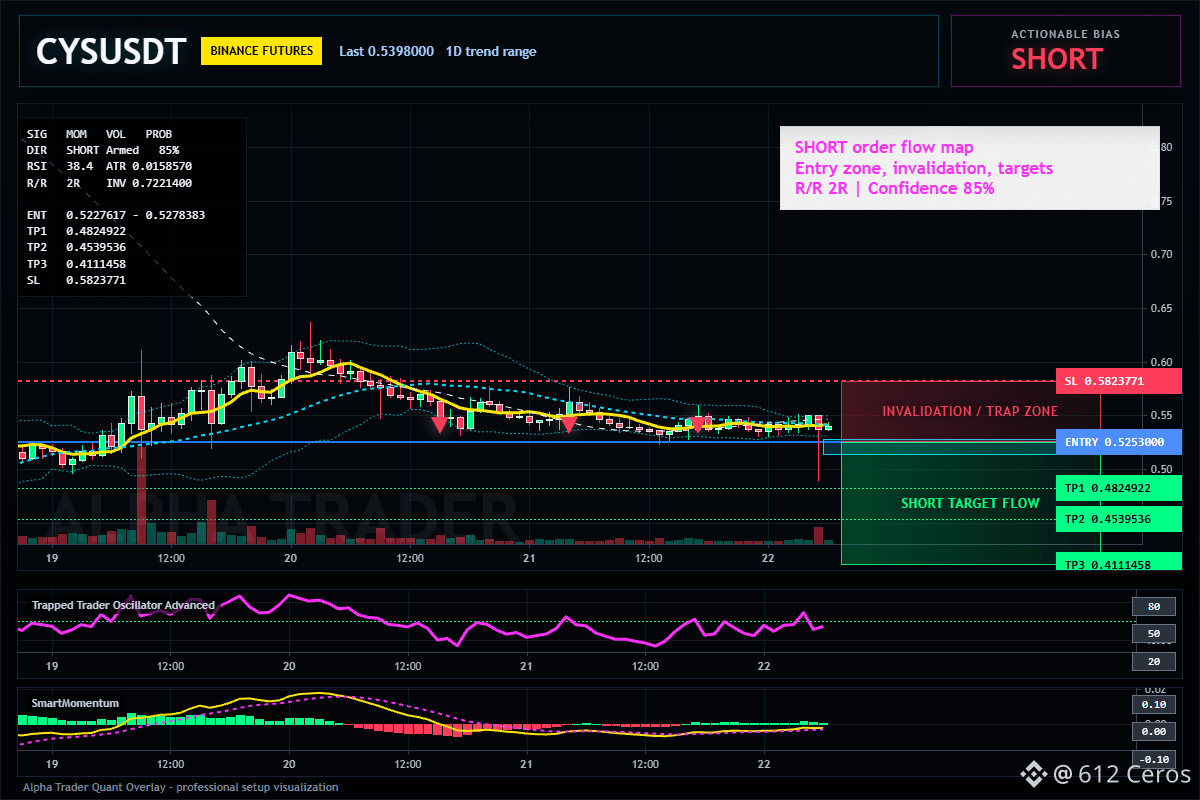Select the TP1 0.4824922 price tag
1200x800 pixels.
pyautogui.click(x=1118, y=488)
